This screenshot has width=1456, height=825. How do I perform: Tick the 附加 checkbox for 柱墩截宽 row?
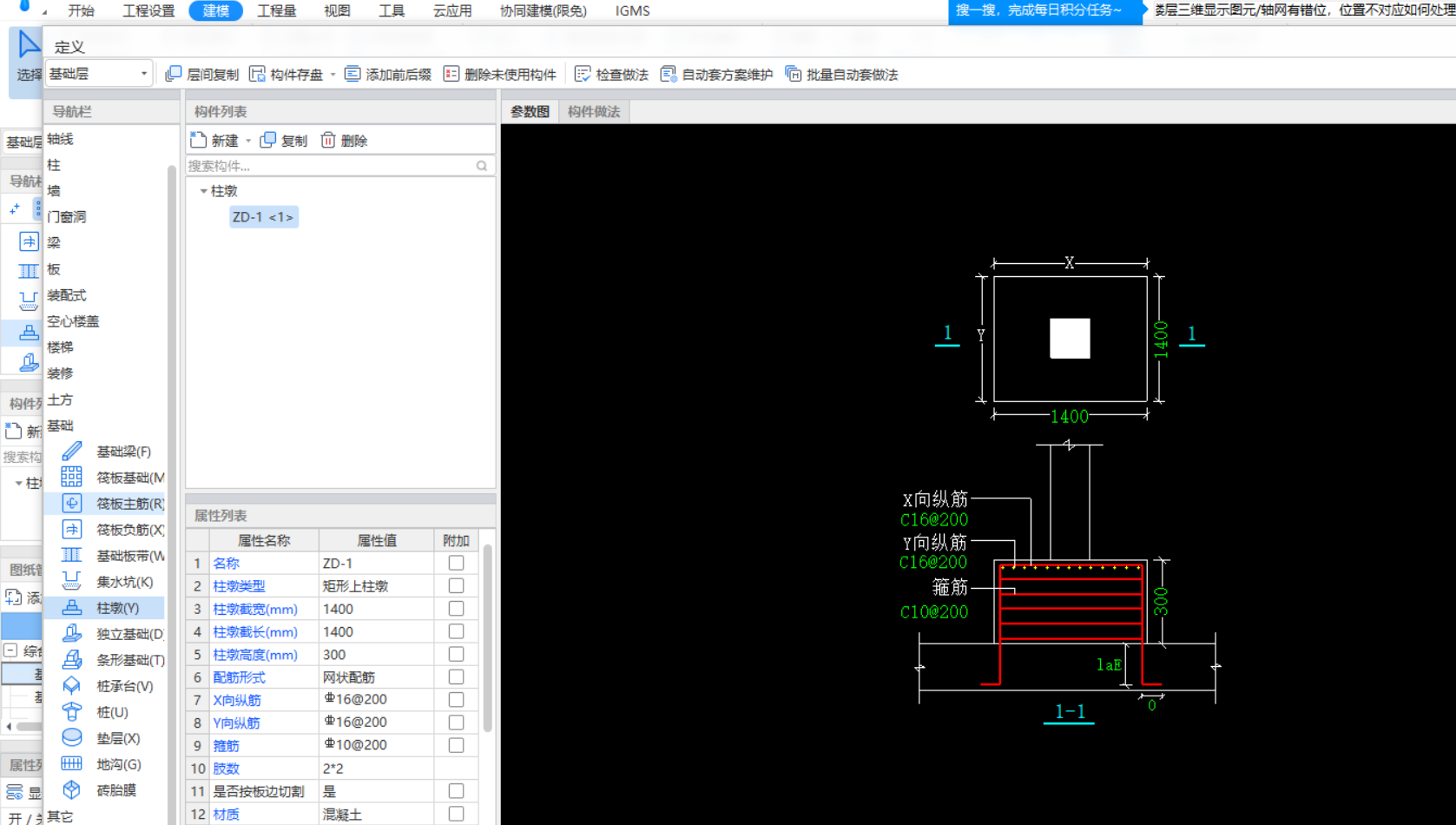click(x=456, y=609)
